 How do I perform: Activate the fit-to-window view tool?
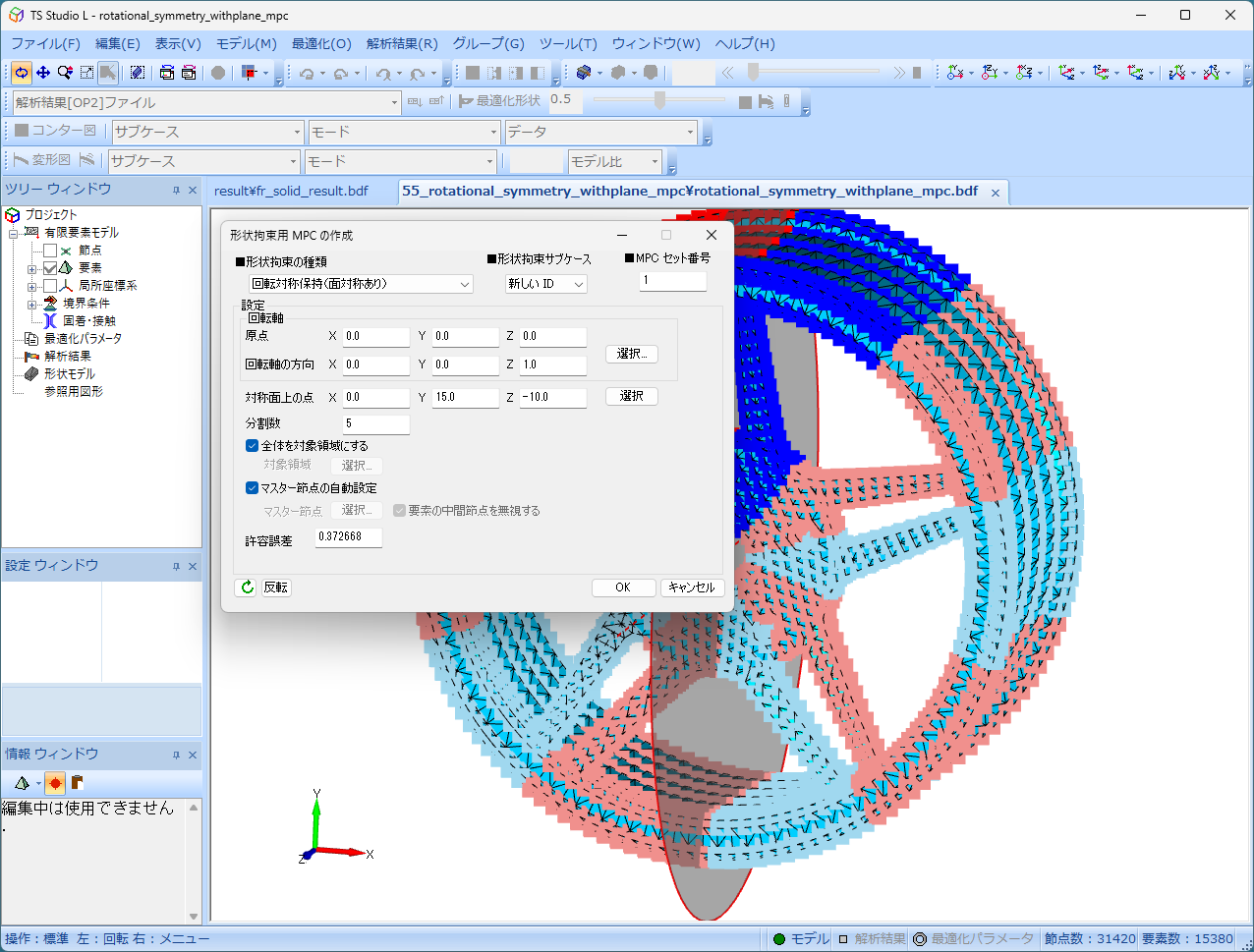point(86,73)
